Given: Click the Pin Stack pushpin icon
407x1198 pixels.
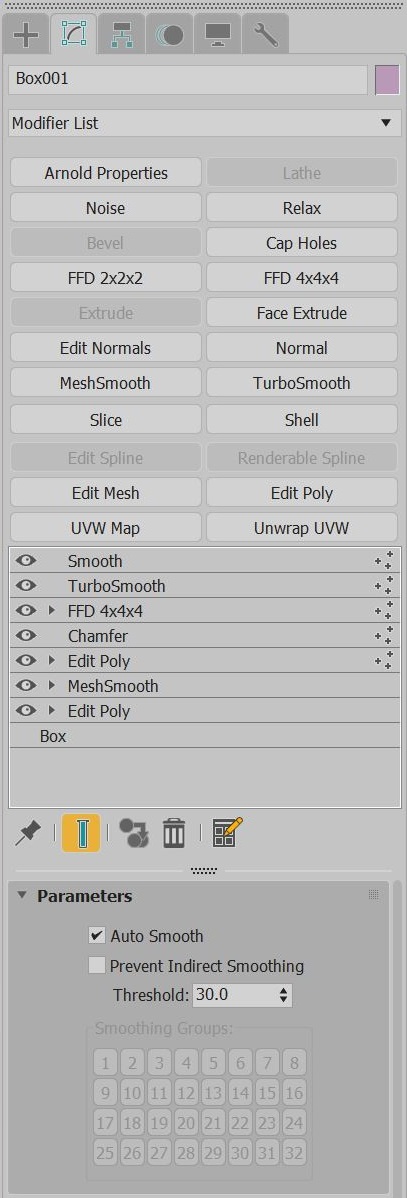Looking at the screenshot, I should (x=28, y=833).
